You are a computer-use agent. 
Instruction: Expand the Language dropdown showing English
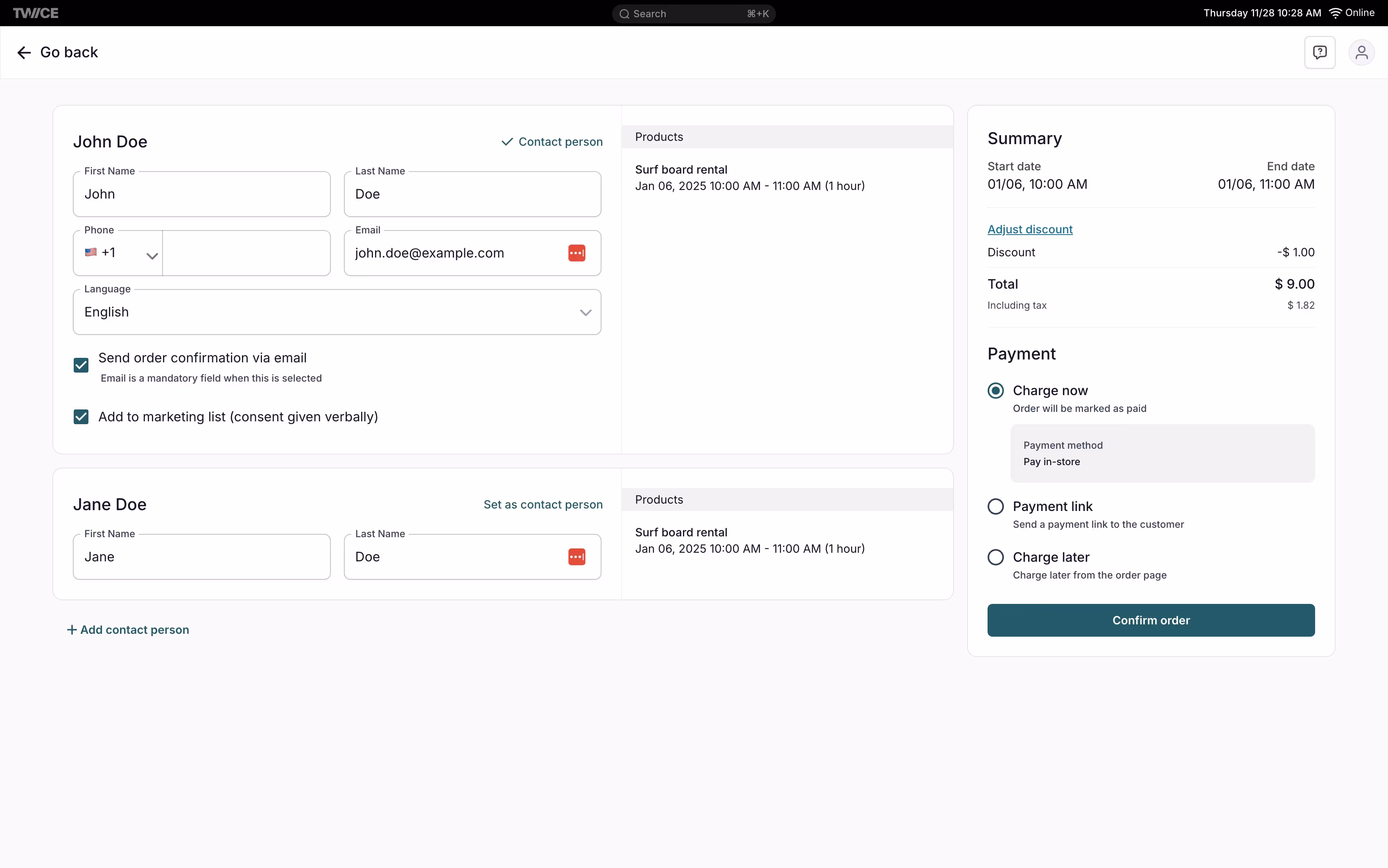[337, 312]
